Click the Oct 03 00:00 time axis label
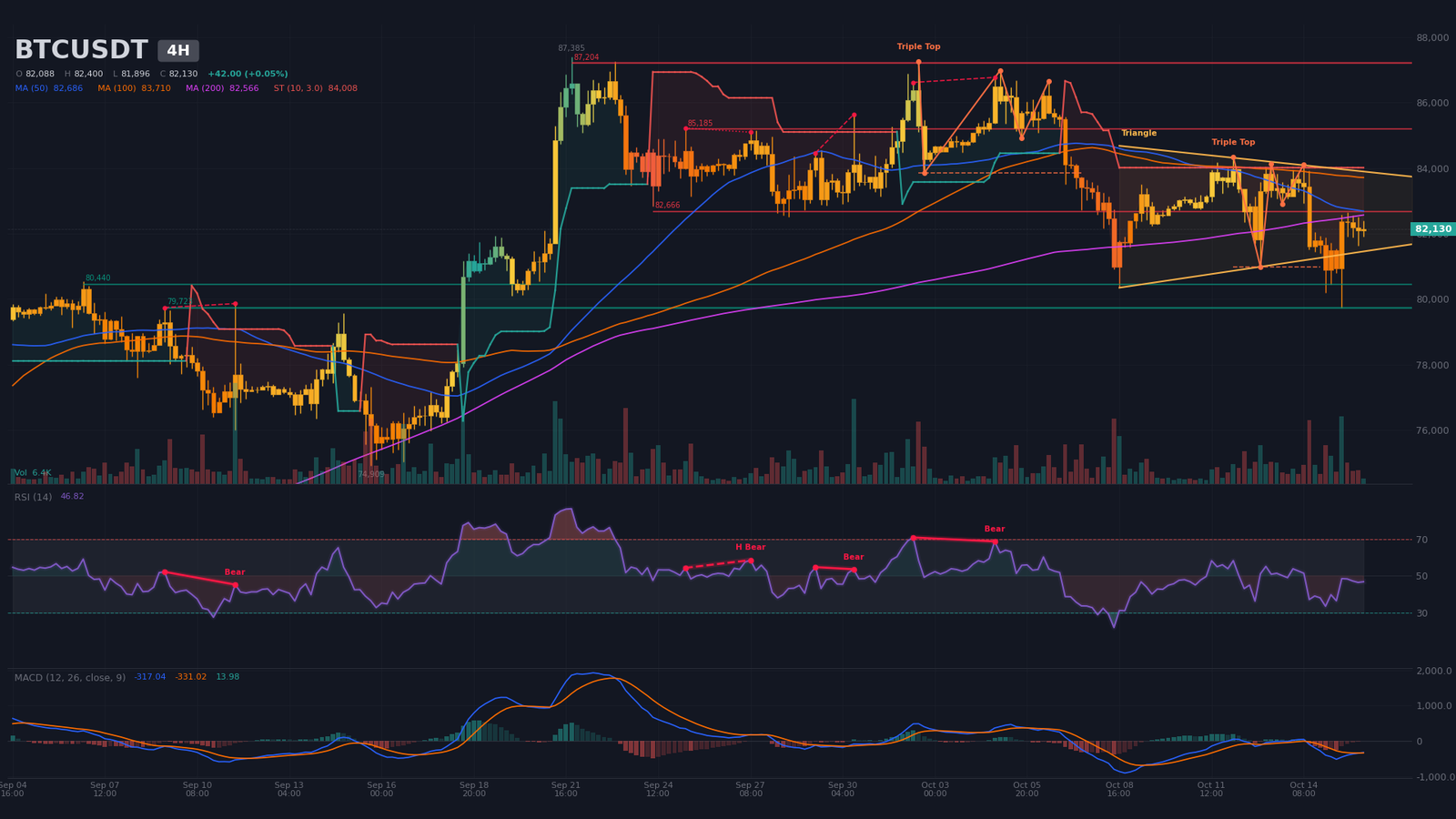Viewport: 1456px width, 819px height. [x=935, y=789]
